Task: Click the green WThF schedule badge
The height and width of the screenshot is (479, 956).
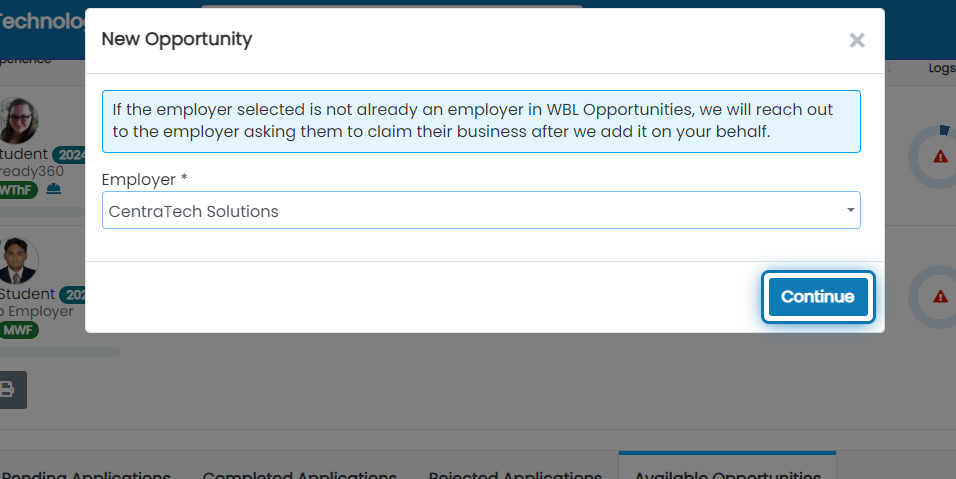Action: 18,190
